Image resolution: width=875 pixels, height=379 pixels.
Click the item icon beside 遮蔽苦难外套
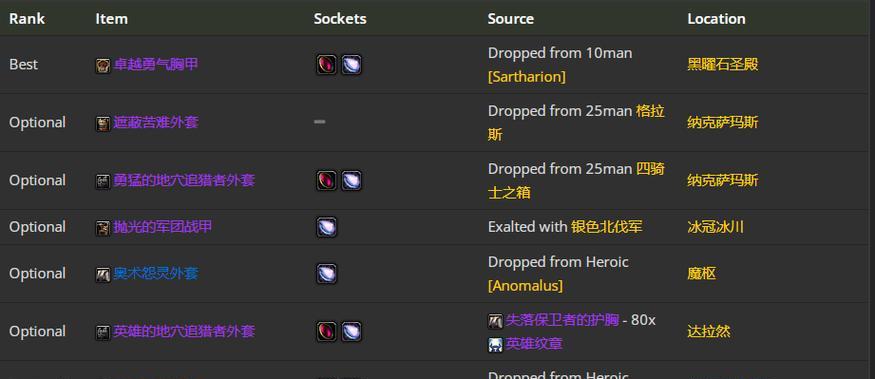pos(103,124)
